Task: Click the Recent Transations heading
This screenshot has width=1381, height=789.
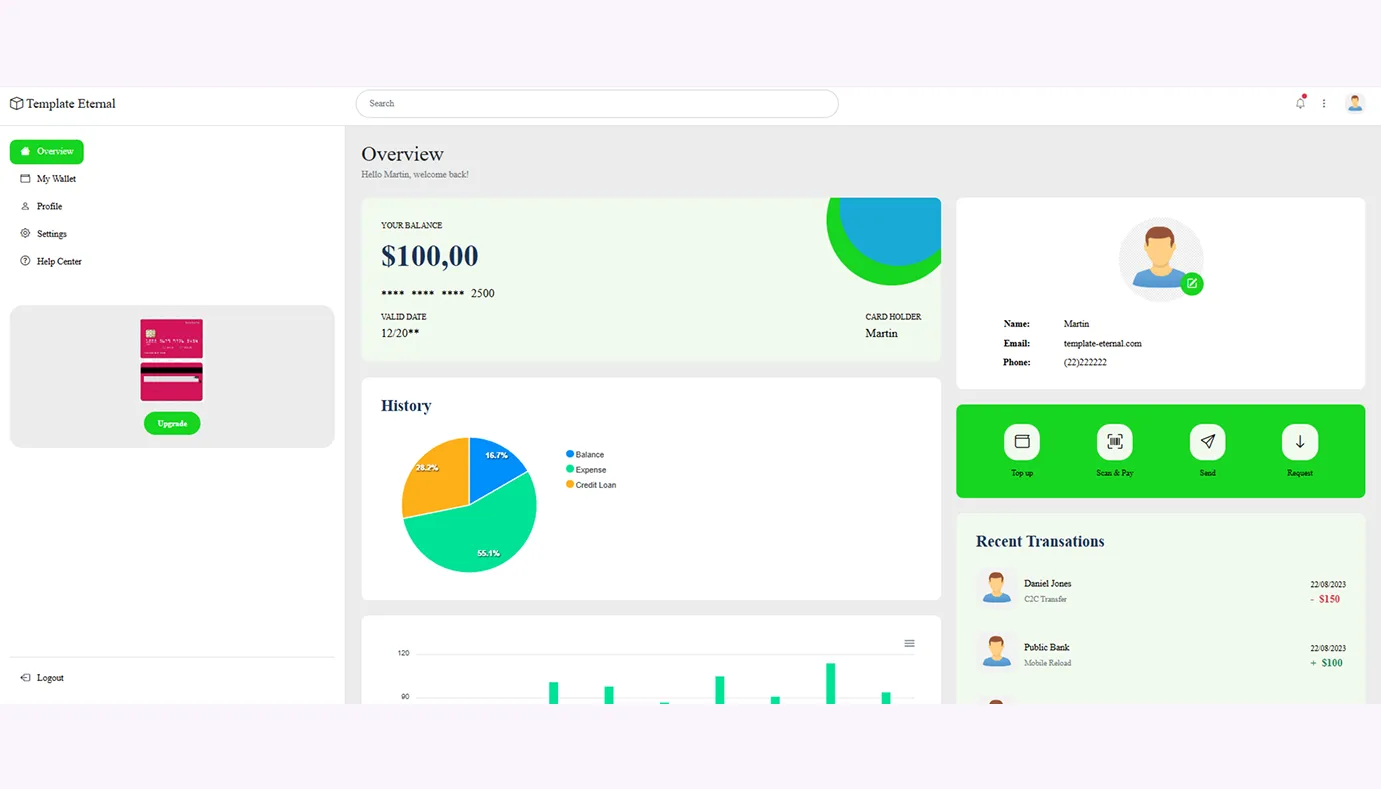Action: (x=1040, y=542)
